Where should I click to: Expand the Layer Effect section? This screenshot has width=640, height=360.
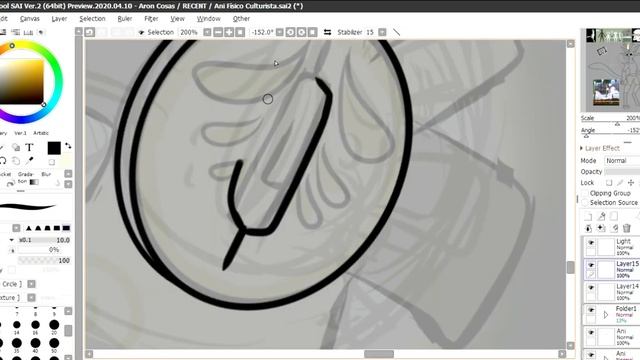581,148
